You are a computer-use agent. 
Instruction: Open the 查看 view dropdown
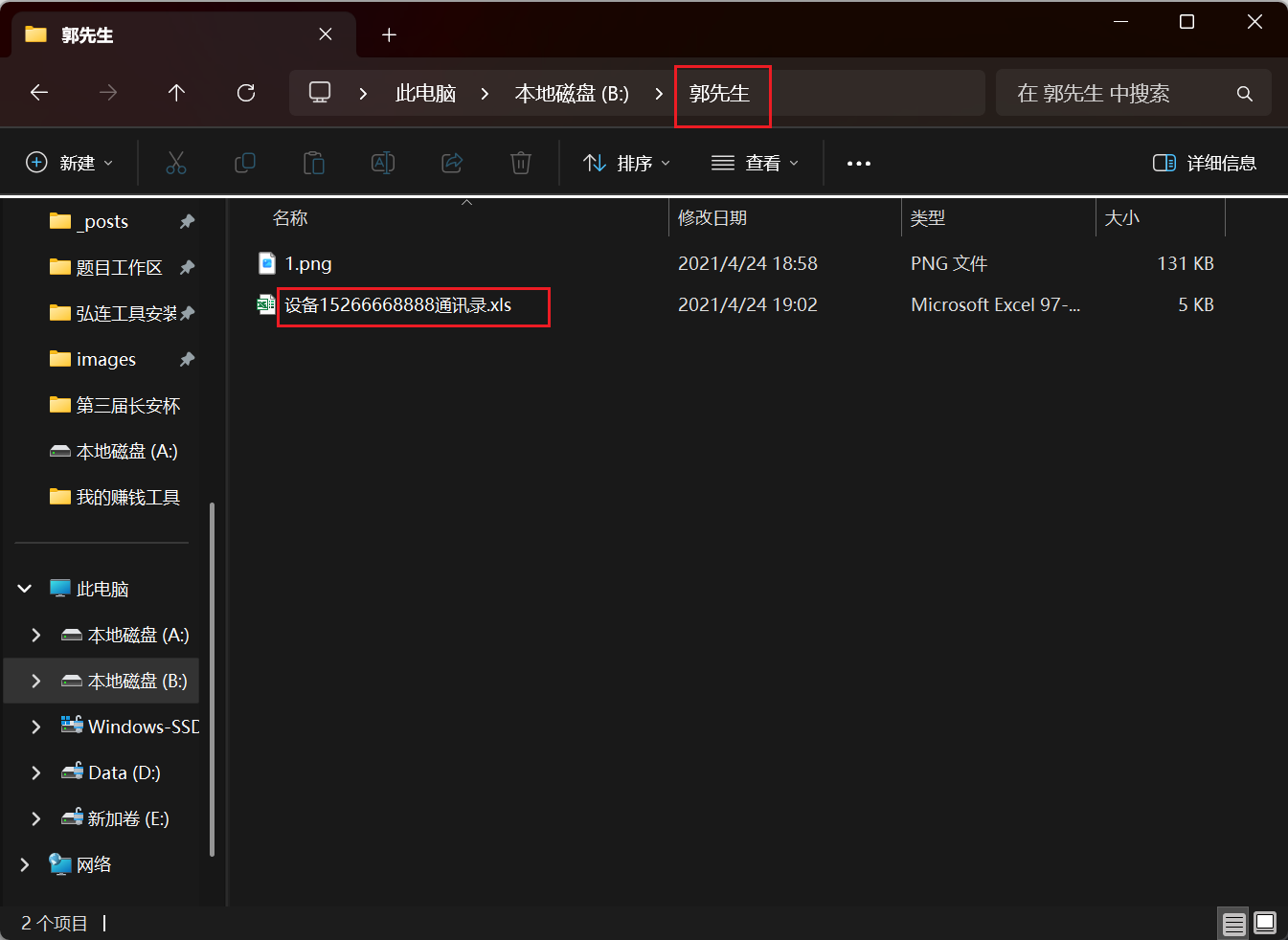coord(756,163)
